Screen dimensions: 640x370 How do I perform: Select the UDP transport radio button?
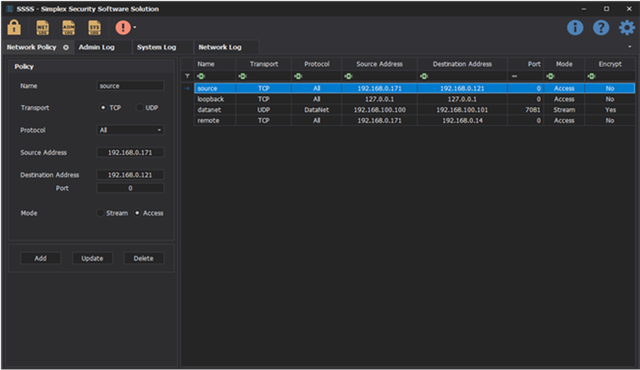pos(140,108)
